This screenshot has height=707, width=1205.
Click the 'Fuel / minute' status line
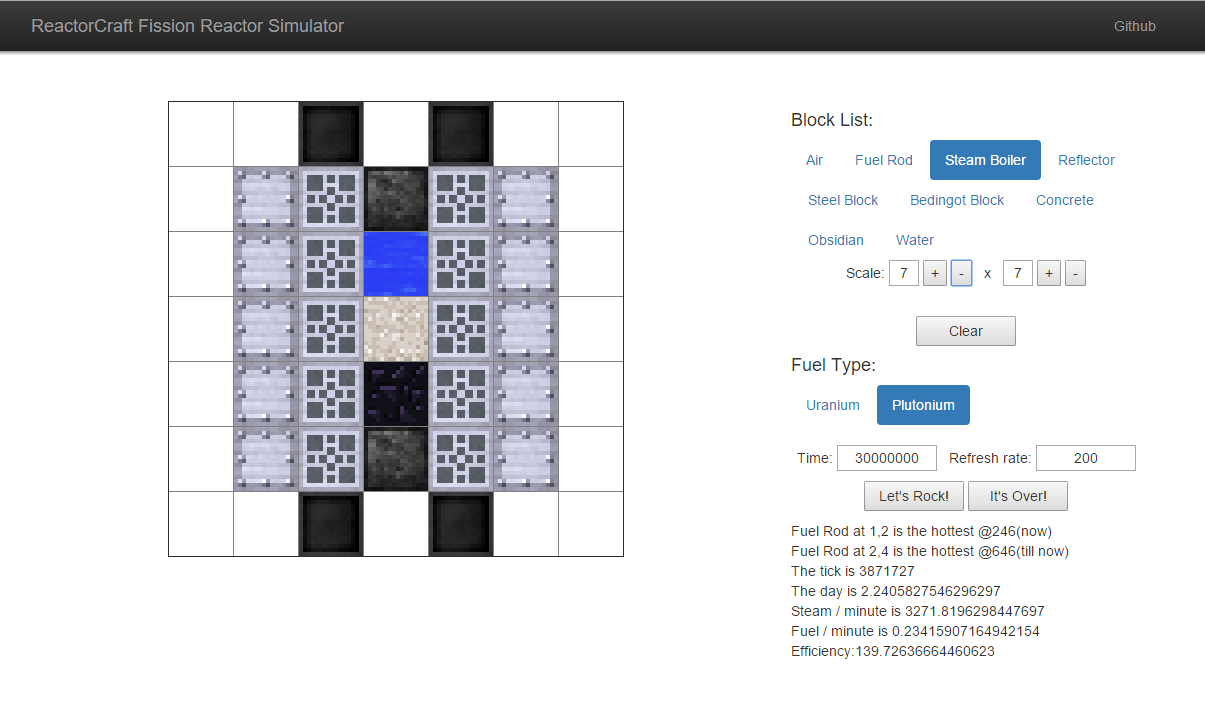[x=915, y=631]
